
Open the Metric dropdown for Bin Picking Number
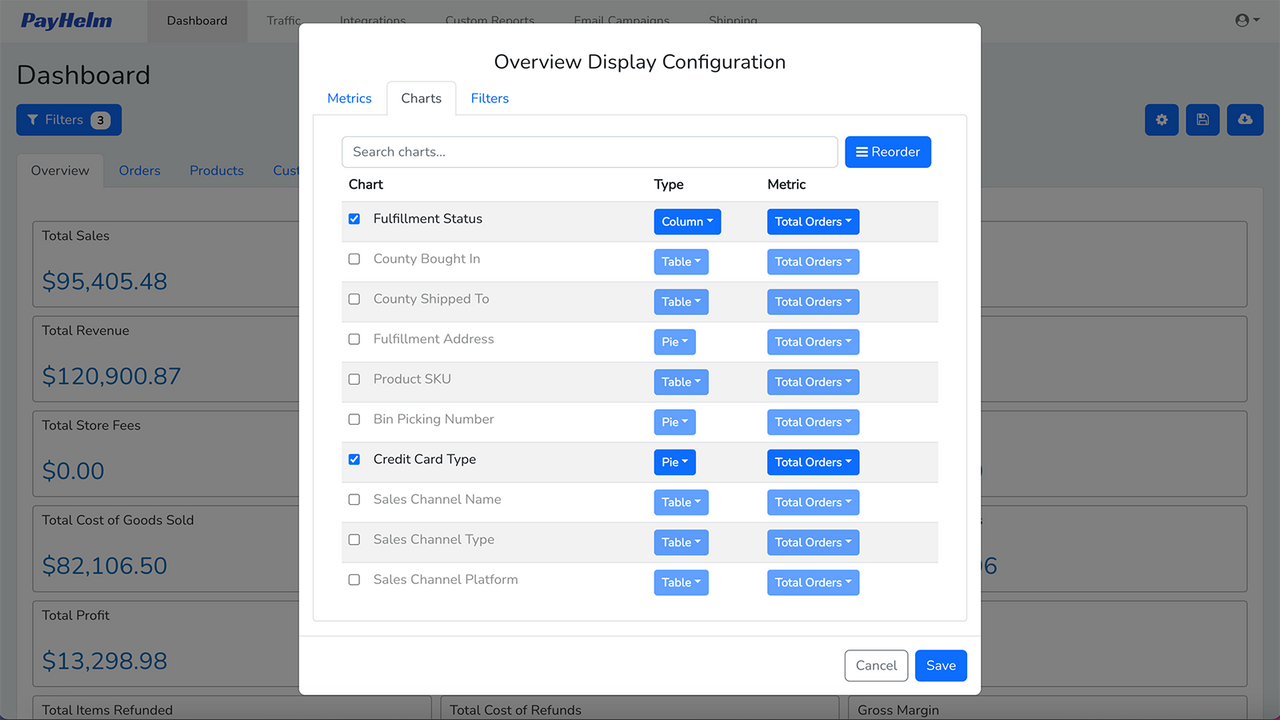(x=813, y=421)
